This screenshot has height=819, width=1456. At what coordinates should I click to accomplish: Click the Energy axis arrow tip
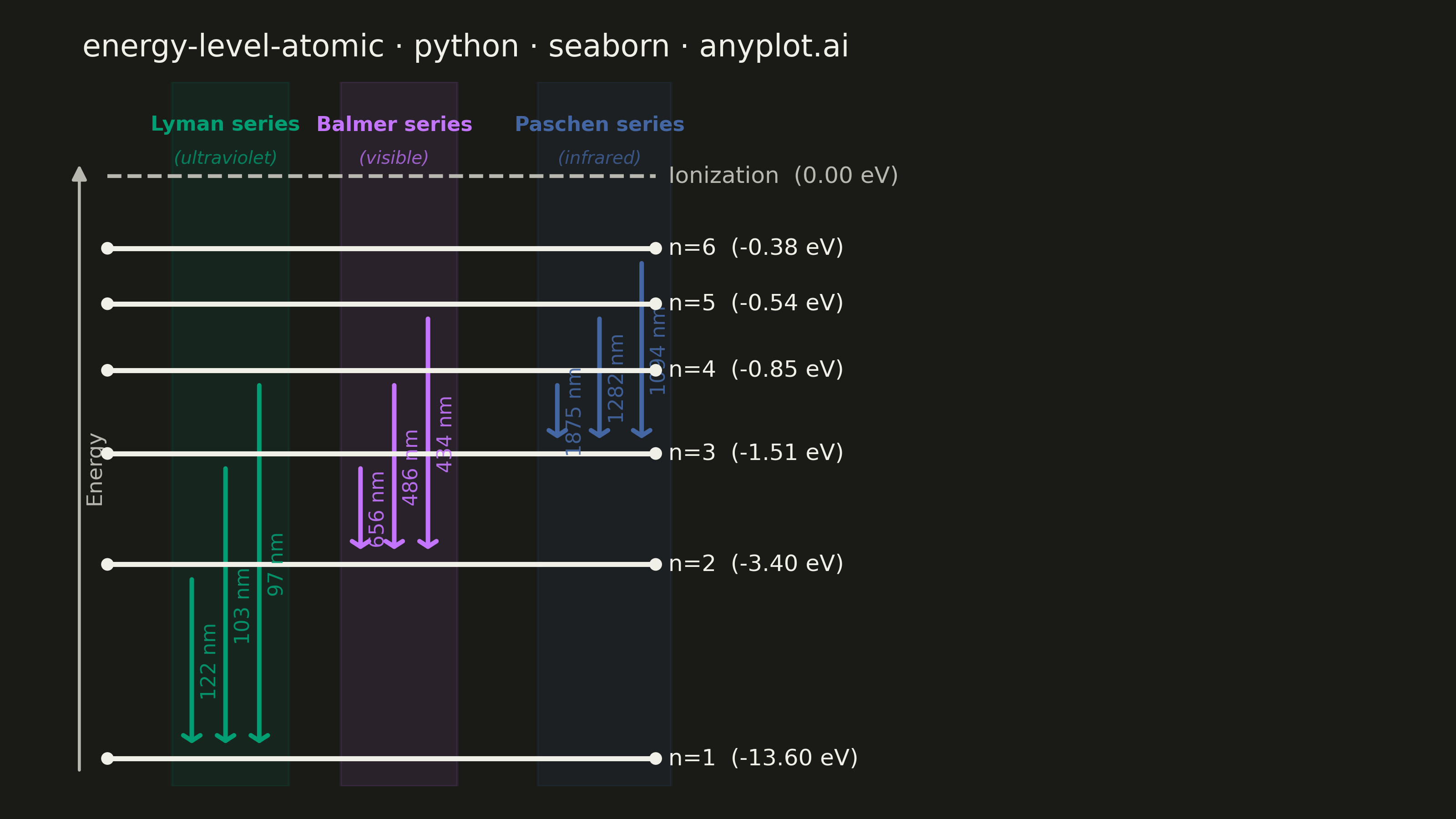[79, 173]
